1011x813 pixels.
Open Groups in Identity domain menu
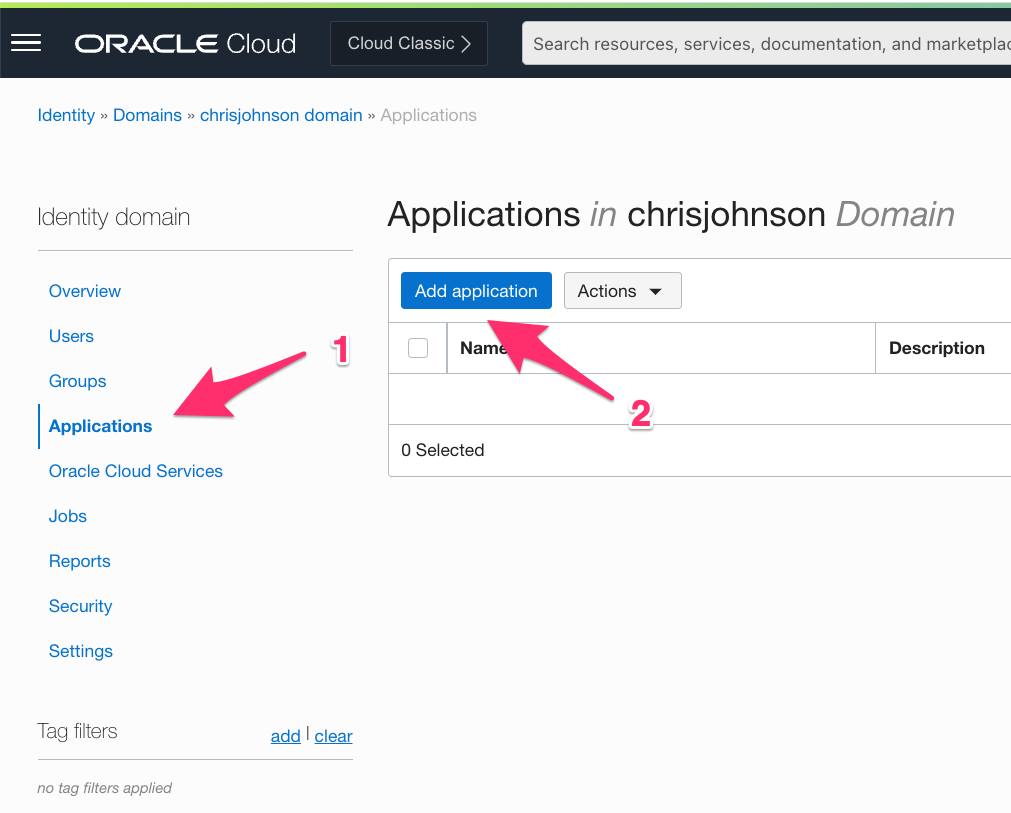pyautogui.click(x=77, y=381)
